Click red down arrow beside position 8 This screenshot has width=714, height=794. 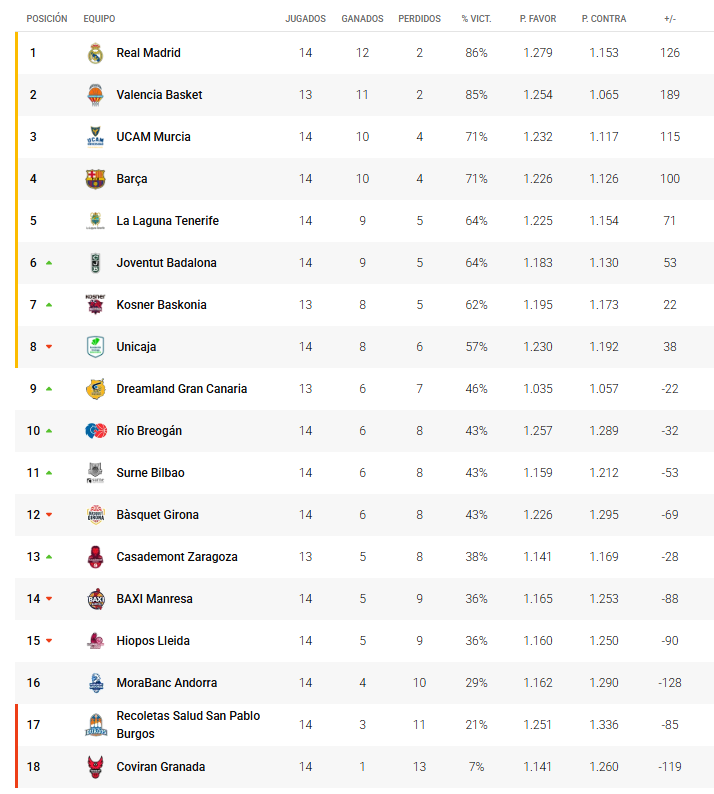(x=48, y=347)
